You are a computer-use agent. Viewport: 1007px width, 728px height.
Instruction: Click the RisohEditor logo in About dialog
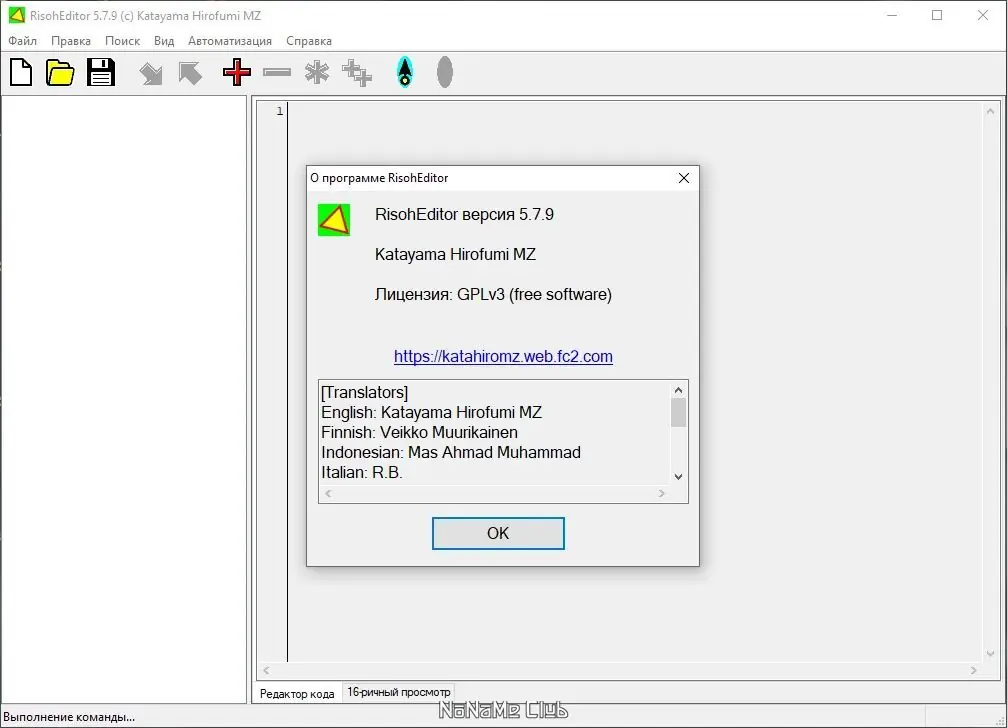tap(334, 220)
